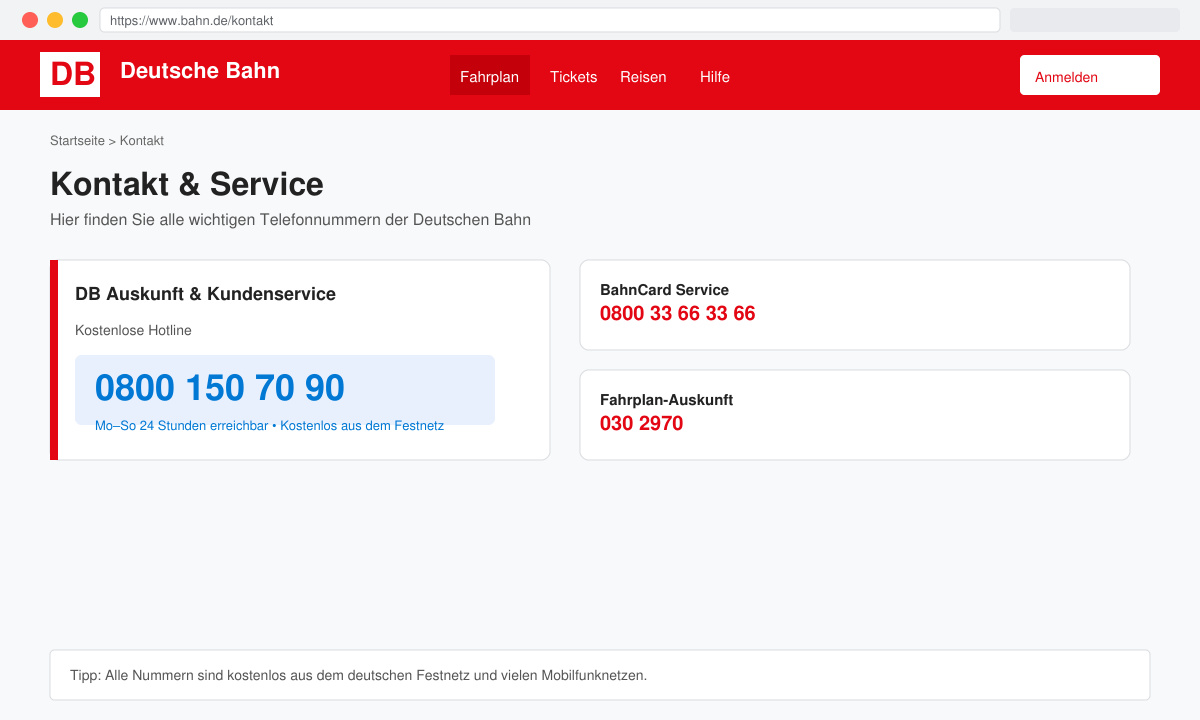Click the Kontakt breadcrumb entry
This screenshot has width=1200, height=720.
pos(142,141)
